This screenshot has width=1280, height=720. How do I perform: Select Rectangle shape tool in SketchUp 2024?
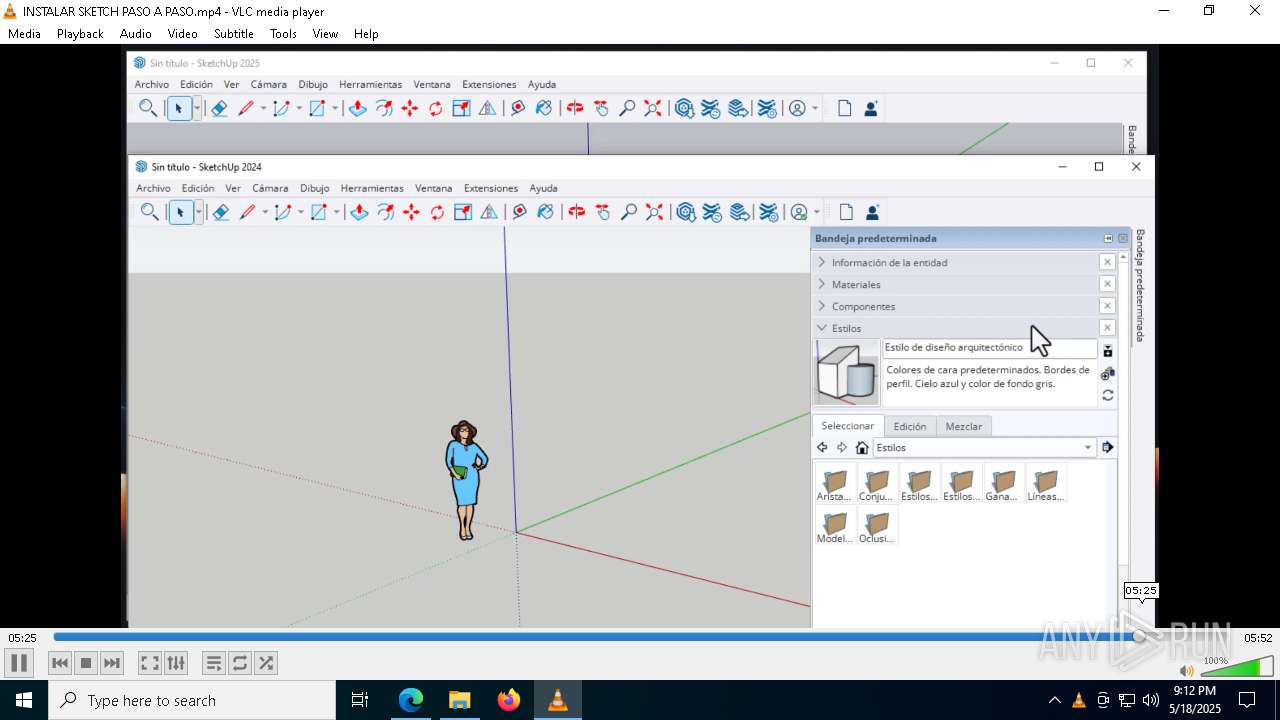(319, 212)
